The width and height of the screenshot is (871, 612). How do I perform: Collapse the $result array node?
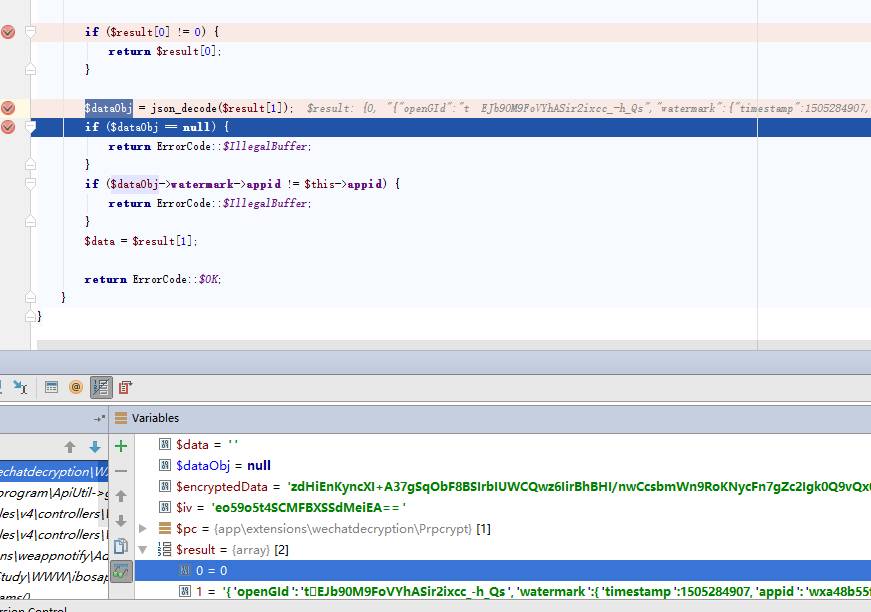click(x=142, y=549)
